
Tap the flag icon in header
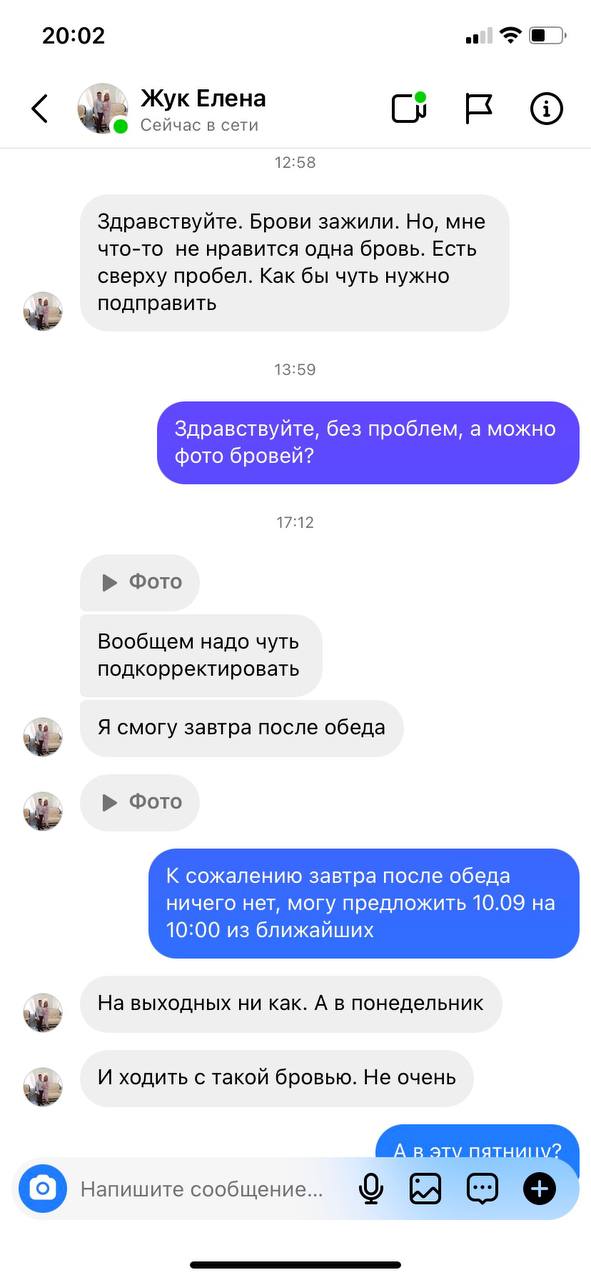click(x=479, y=108)
